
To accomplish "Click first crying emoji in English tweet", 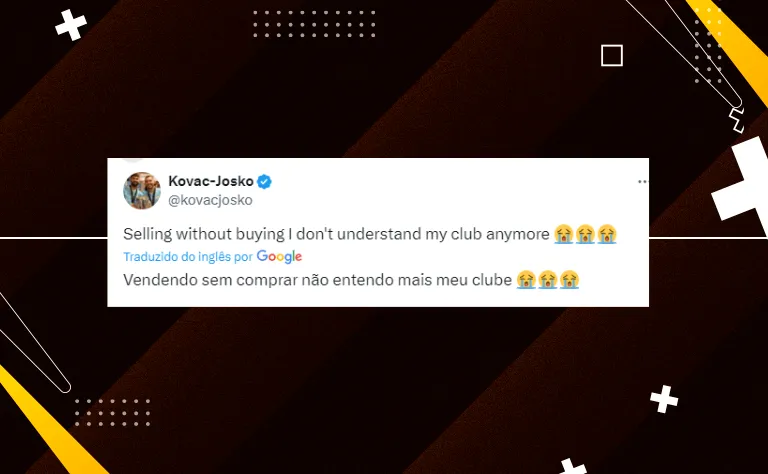I will pos(564,234).
